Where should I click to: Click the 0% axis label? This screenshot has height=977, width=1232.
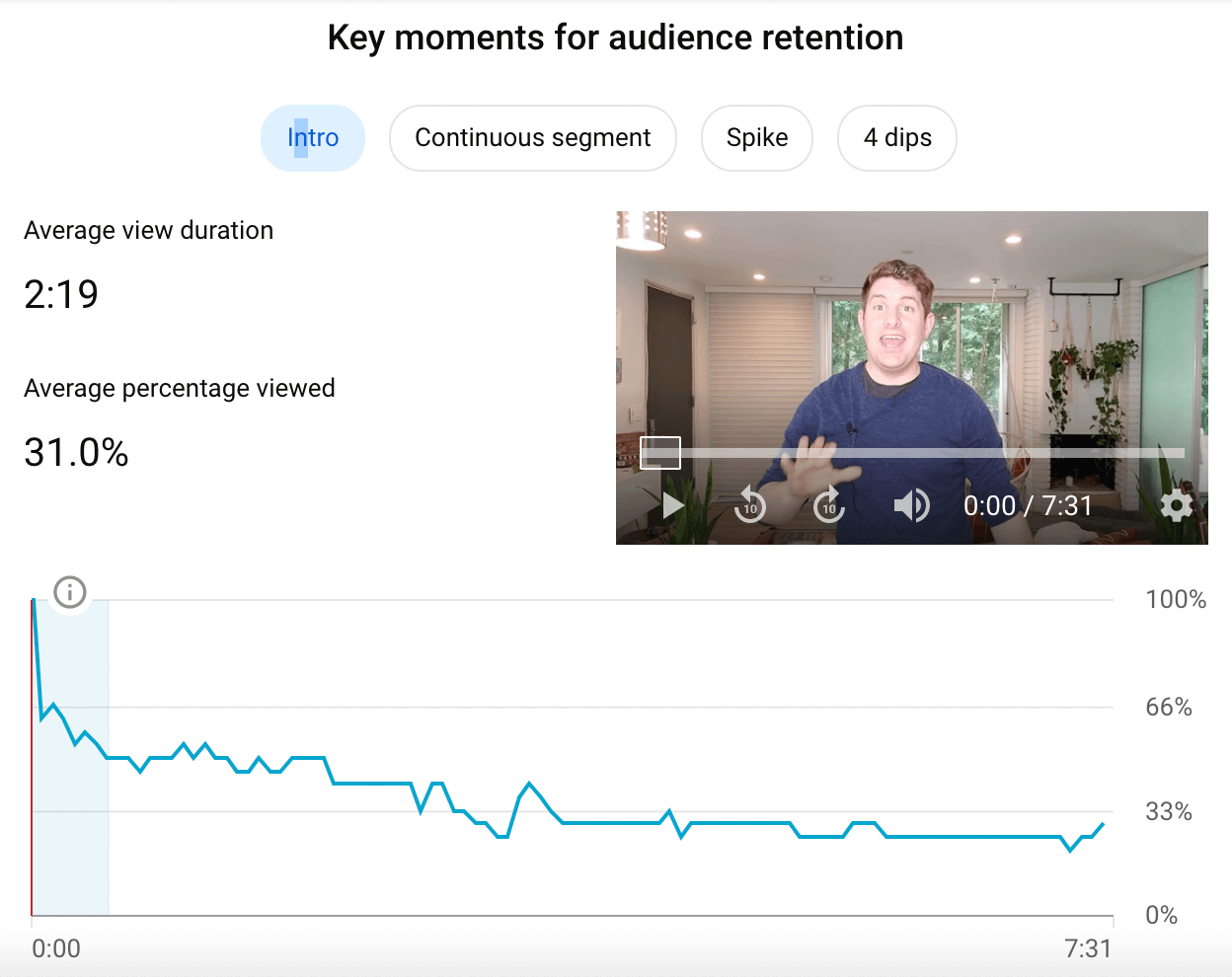(x=1162, y=916)
